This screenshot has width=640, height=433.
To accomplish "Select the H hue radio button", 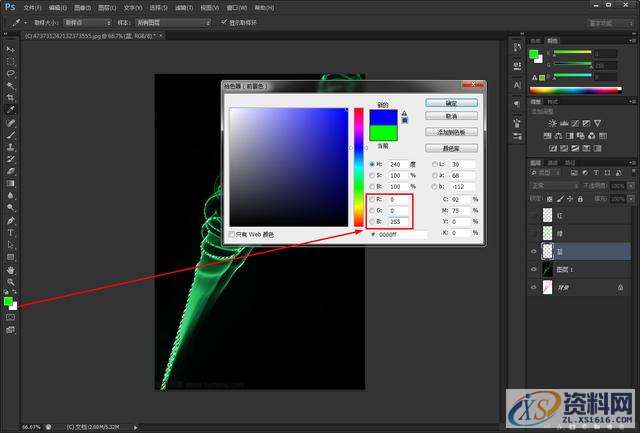I will tap(372, 163).
